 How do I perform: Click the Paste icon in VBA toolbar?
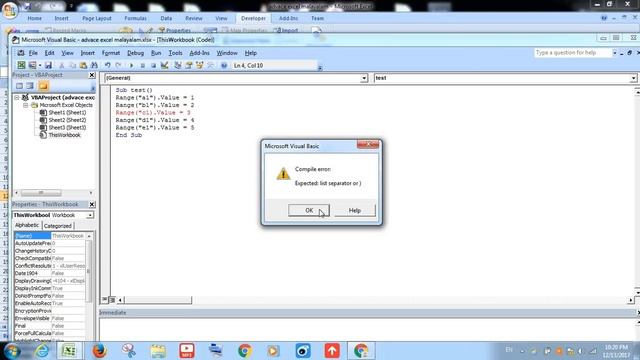(x=83, y=65)
